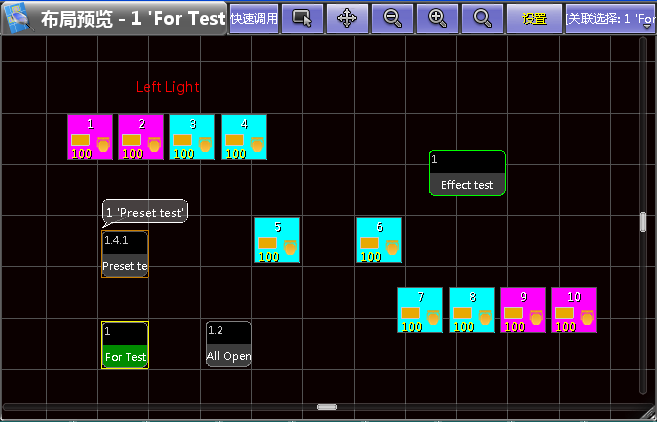Open the 设置 settings button
The image size is (657, 422).
coord(534,18)
